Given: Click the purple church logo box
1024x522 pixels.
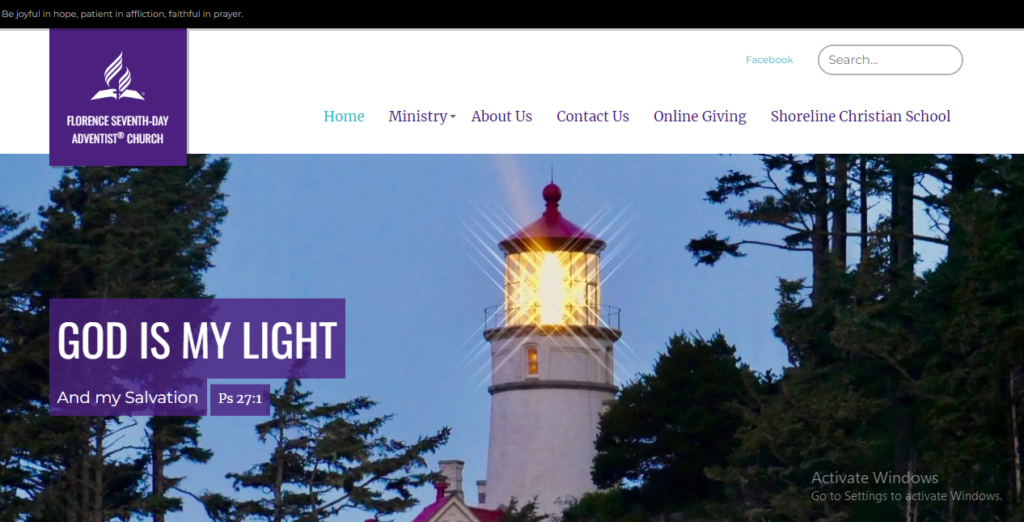Looking at the screenshot, I should (x=118, y=97).
